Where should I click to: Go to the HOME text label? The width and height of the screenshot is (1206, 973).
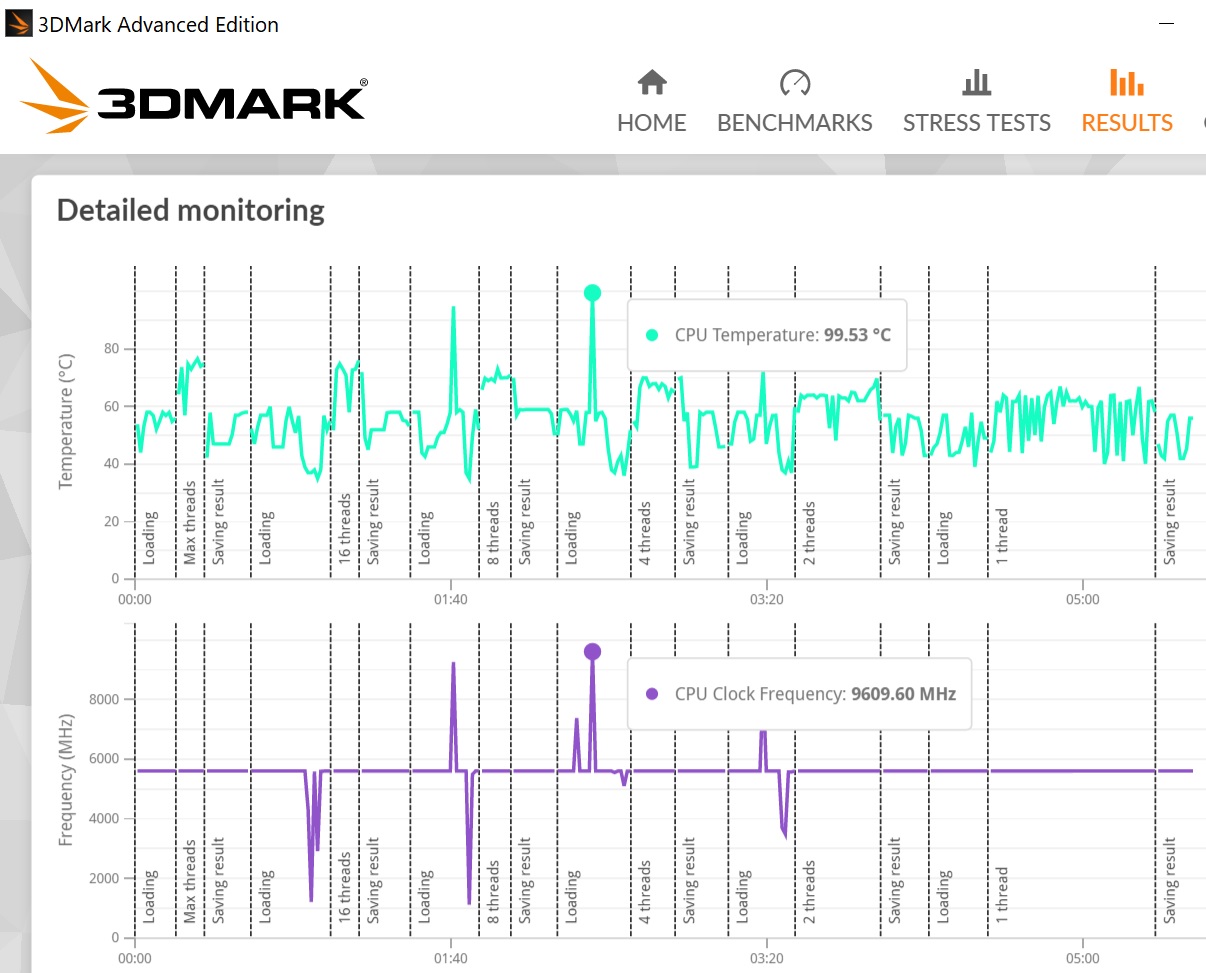652,123
